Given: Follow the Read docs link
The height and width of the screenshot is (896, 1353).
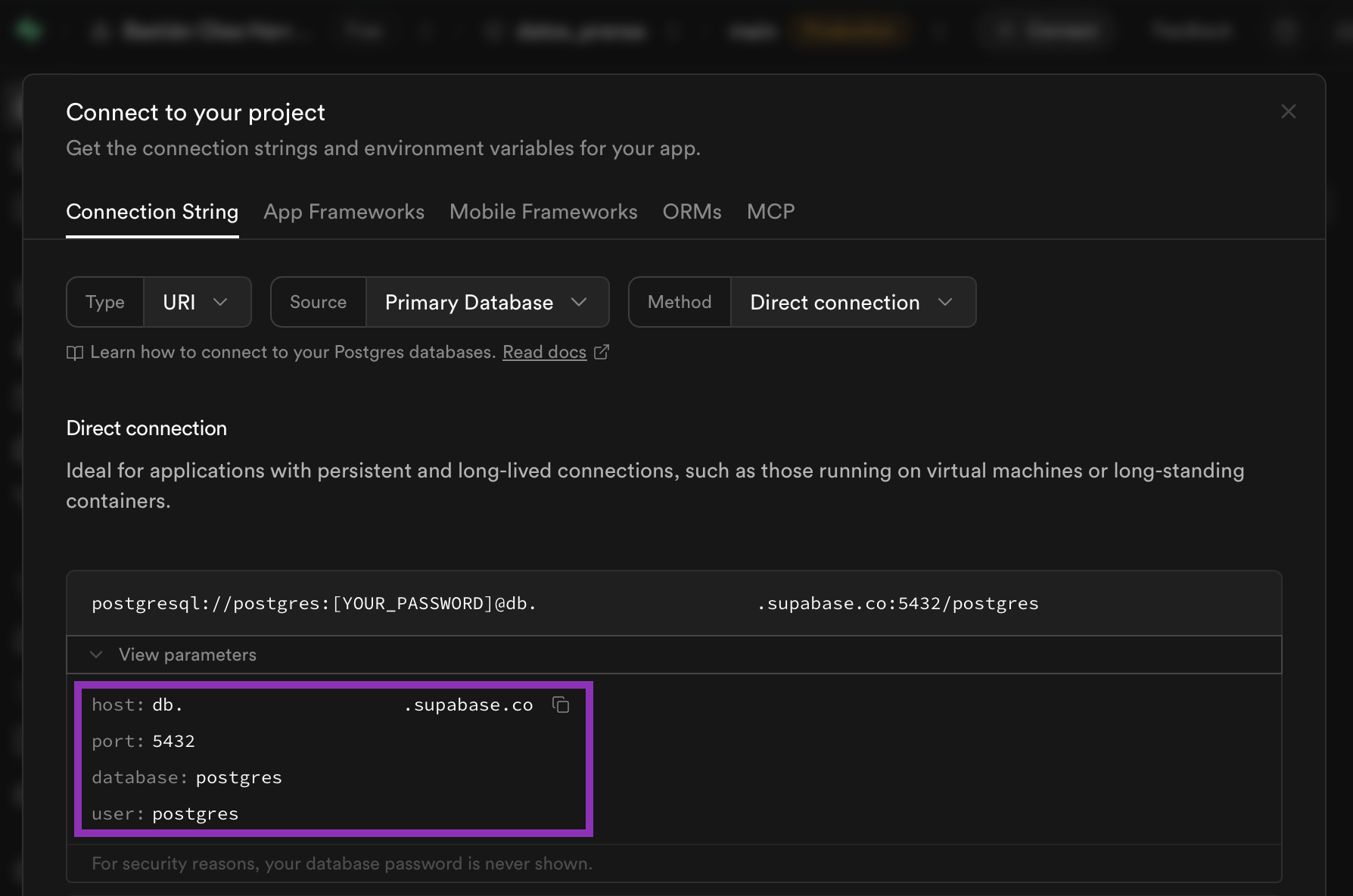Looking at the screenshot, I should click(x=544, y=353).
